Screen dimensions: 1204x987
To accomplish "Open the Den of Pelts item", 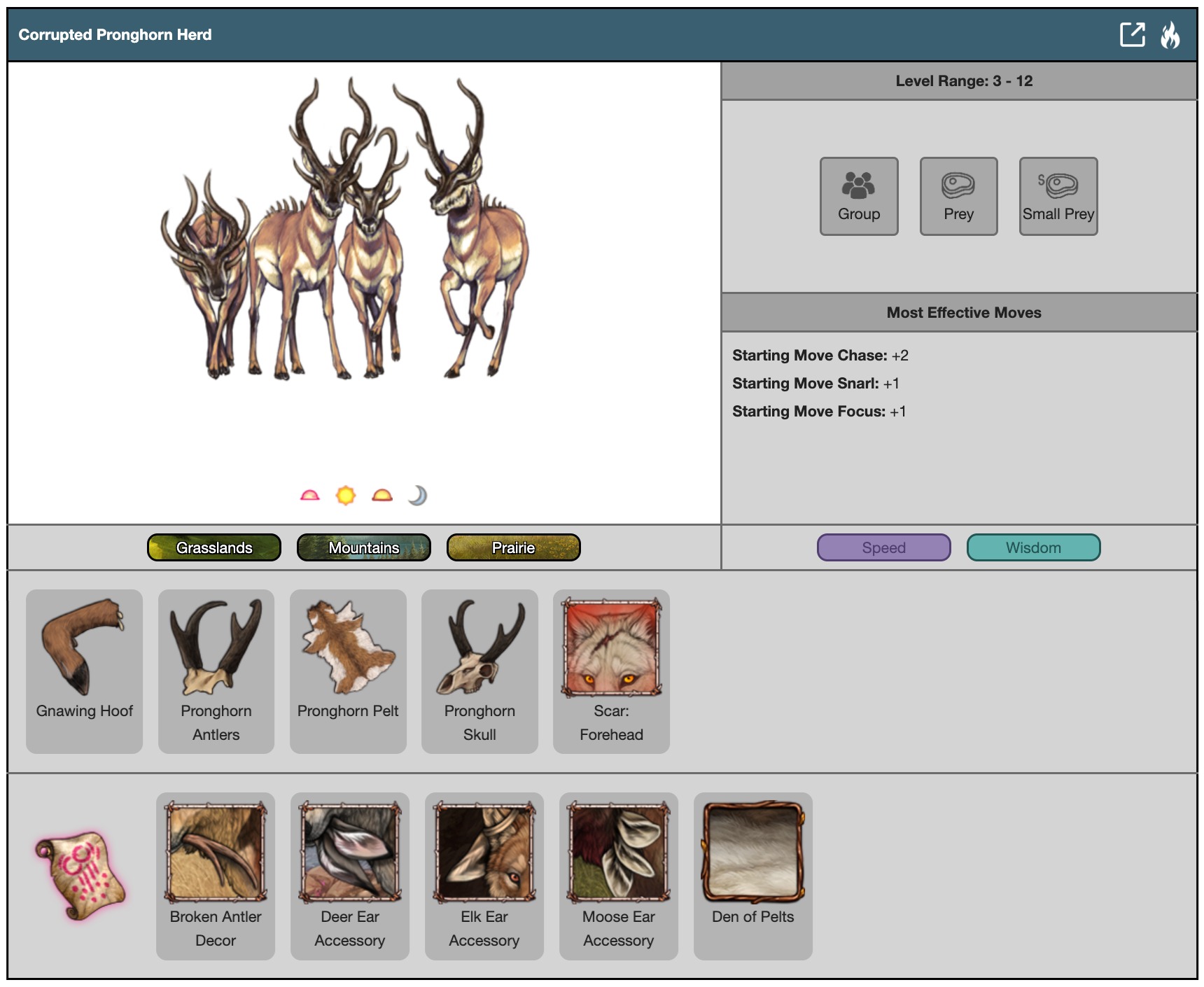I will coord(752,875).
